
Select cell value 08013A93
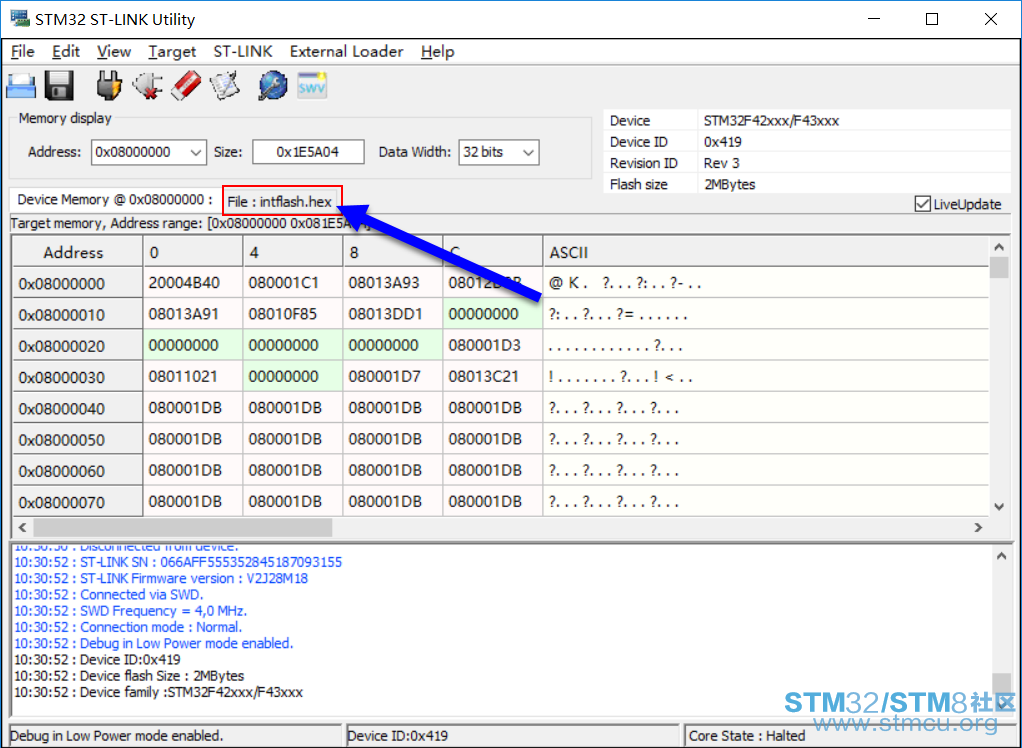(x=393, y=283)
